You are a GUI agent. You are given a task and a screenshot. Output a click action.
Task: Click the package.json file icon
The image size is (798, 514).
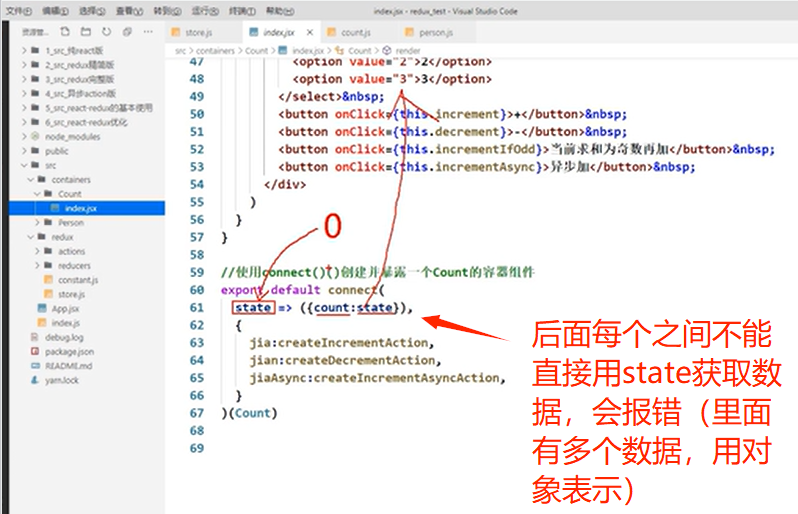(x=35, y=352)
